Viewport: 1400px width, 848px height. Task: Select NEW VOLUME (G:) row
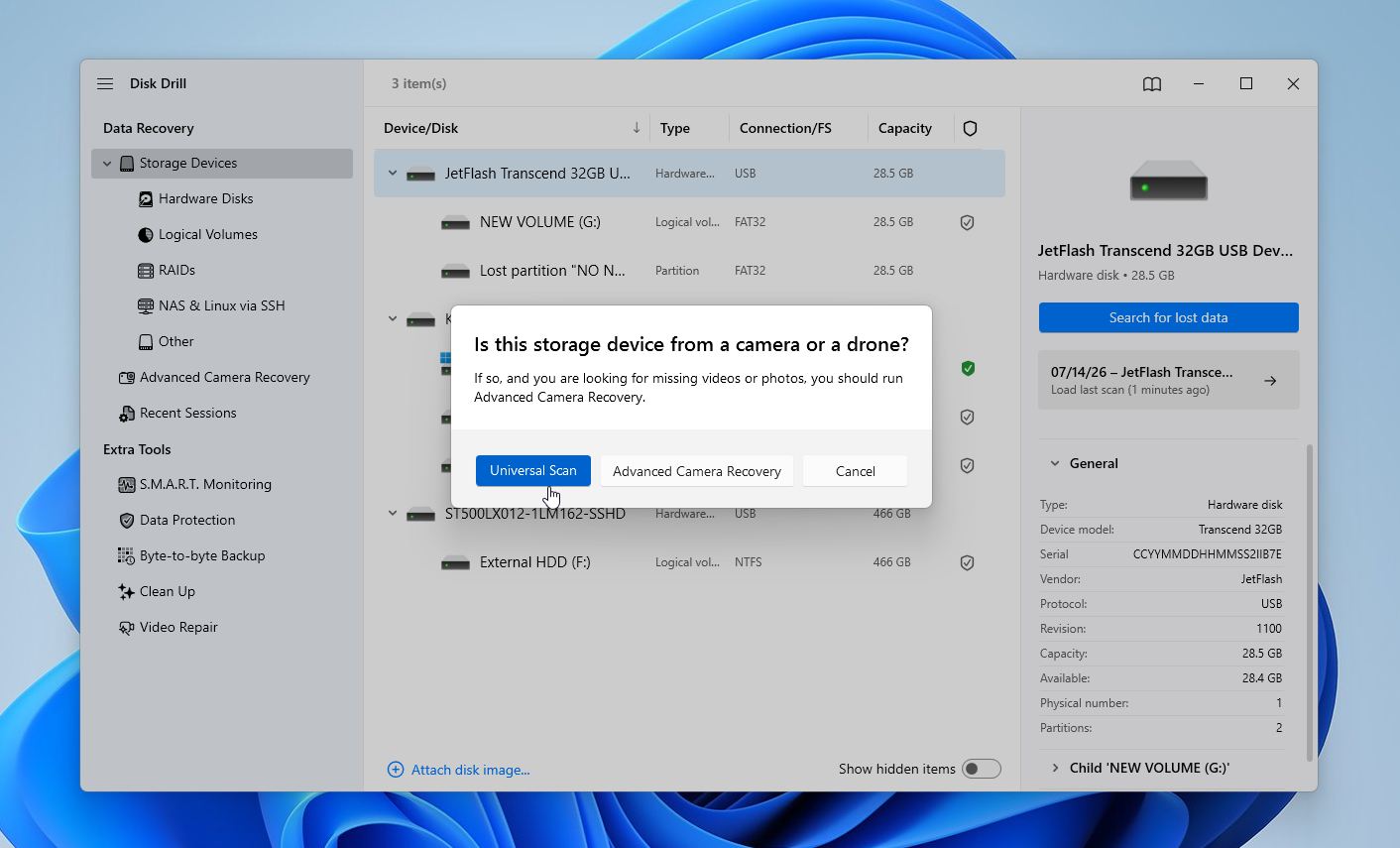click(689, 222)
